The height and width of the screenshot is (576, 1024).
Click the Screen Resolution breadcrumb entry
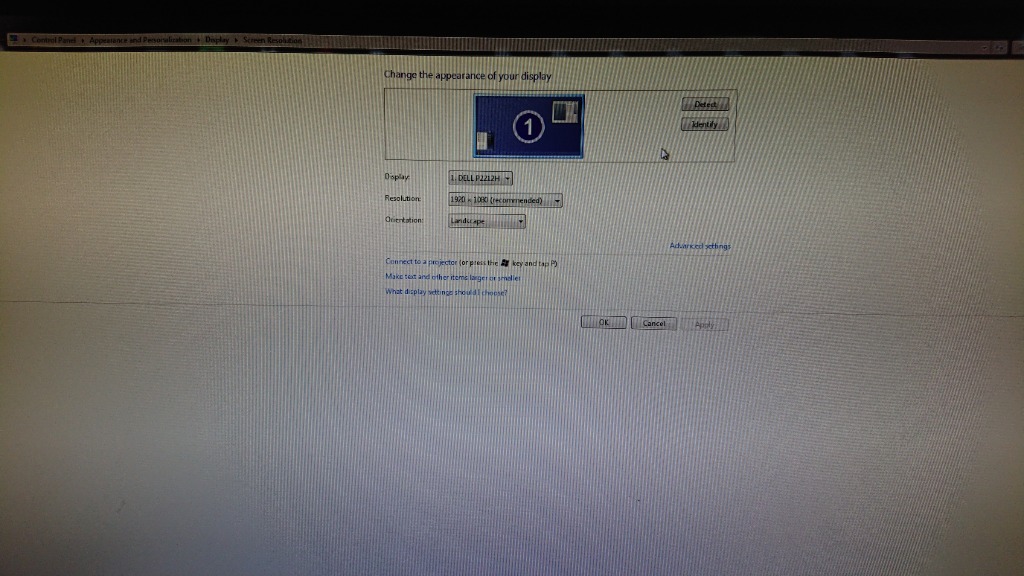point(271,40)
